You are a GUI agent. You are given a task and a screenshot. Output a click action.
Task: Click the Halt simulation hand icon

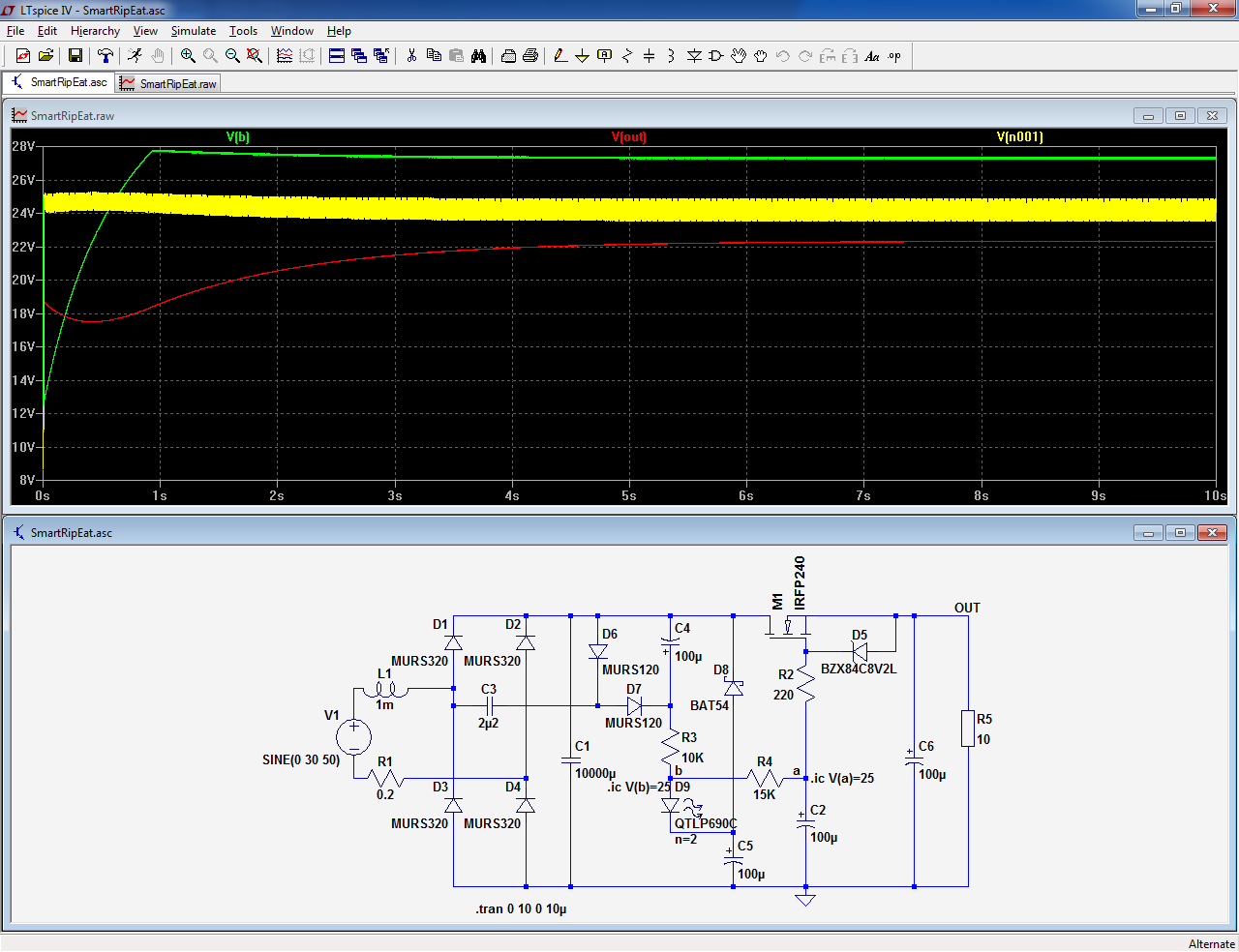(158, 56)
